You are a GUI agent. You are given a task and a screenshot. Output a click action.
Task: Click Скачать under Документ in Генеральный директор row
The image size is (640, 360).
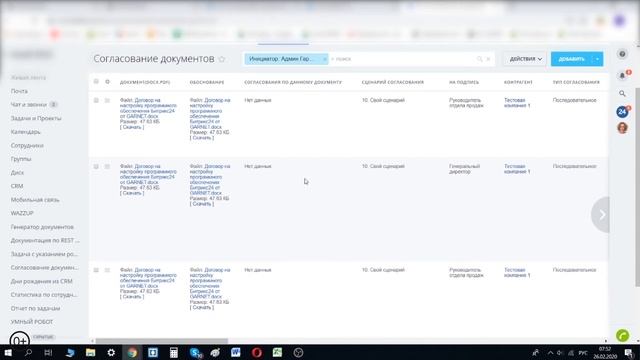132,193
